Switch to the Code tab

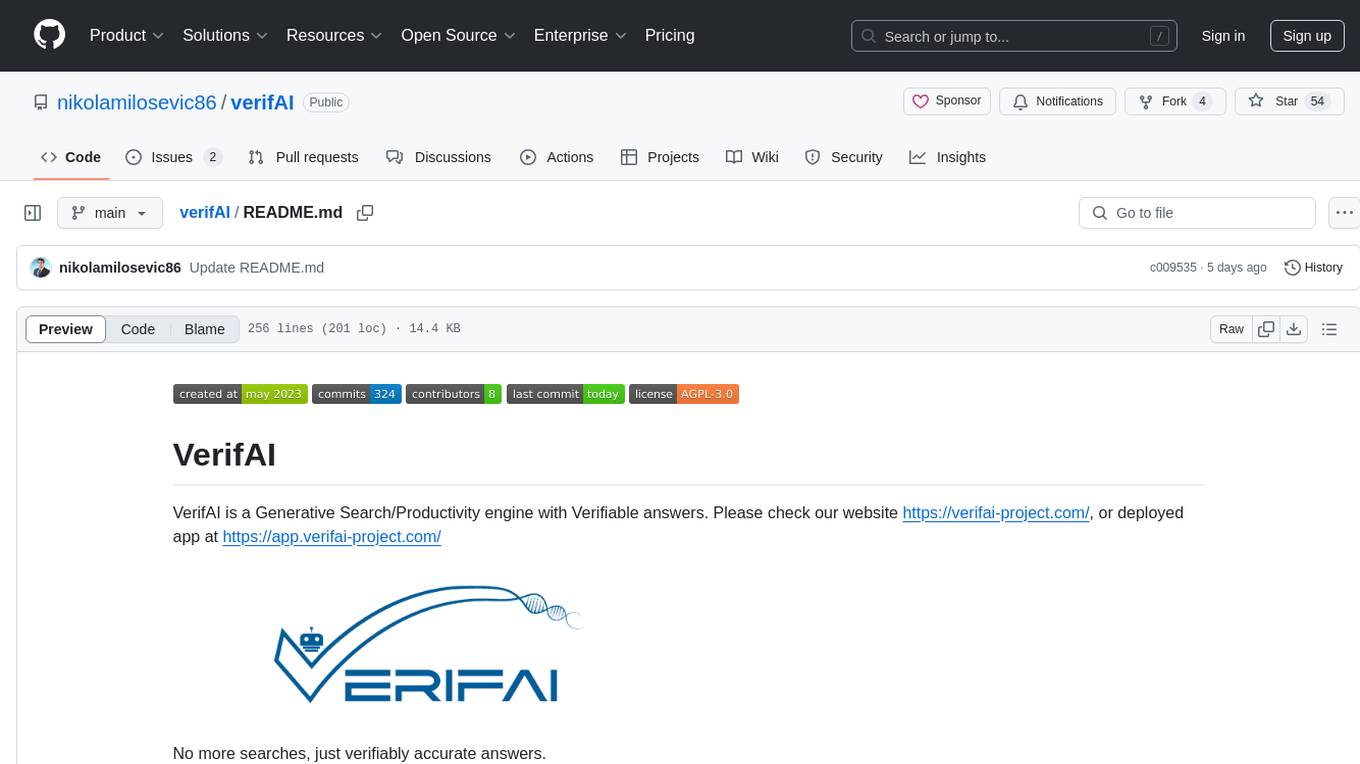(71, 157)
